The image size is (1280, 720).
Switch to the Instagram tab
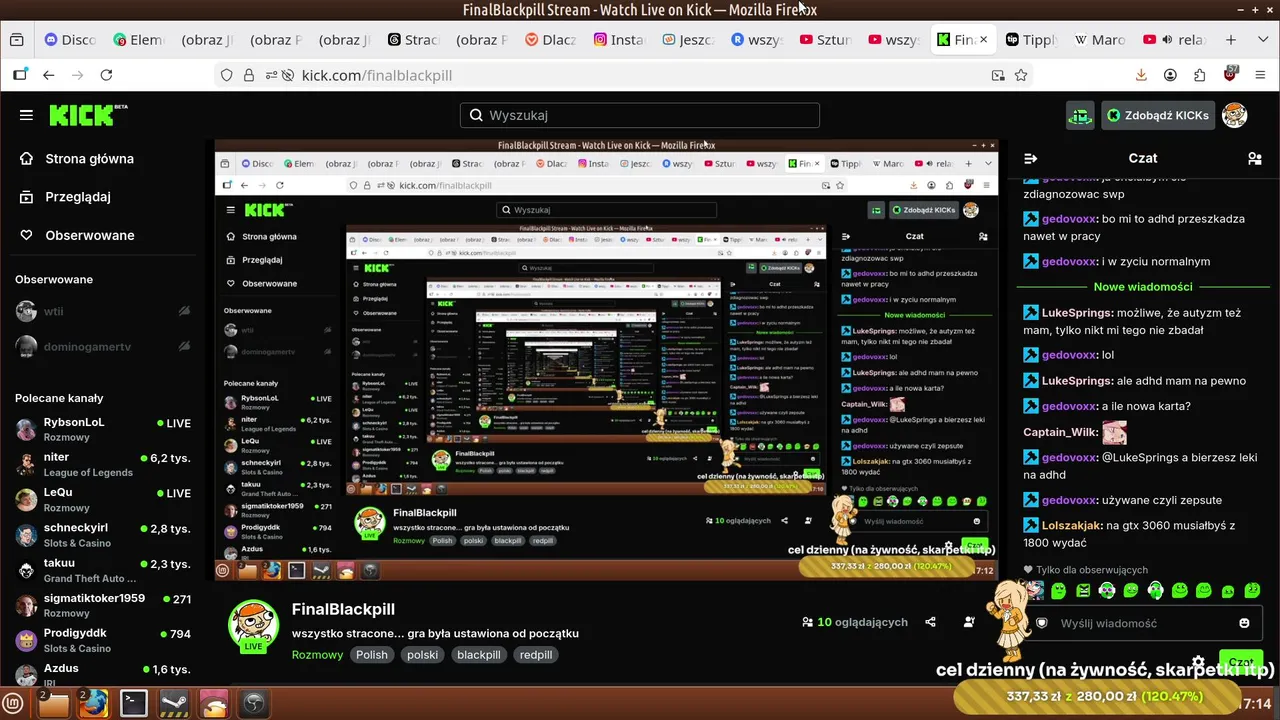coord(620,40)
